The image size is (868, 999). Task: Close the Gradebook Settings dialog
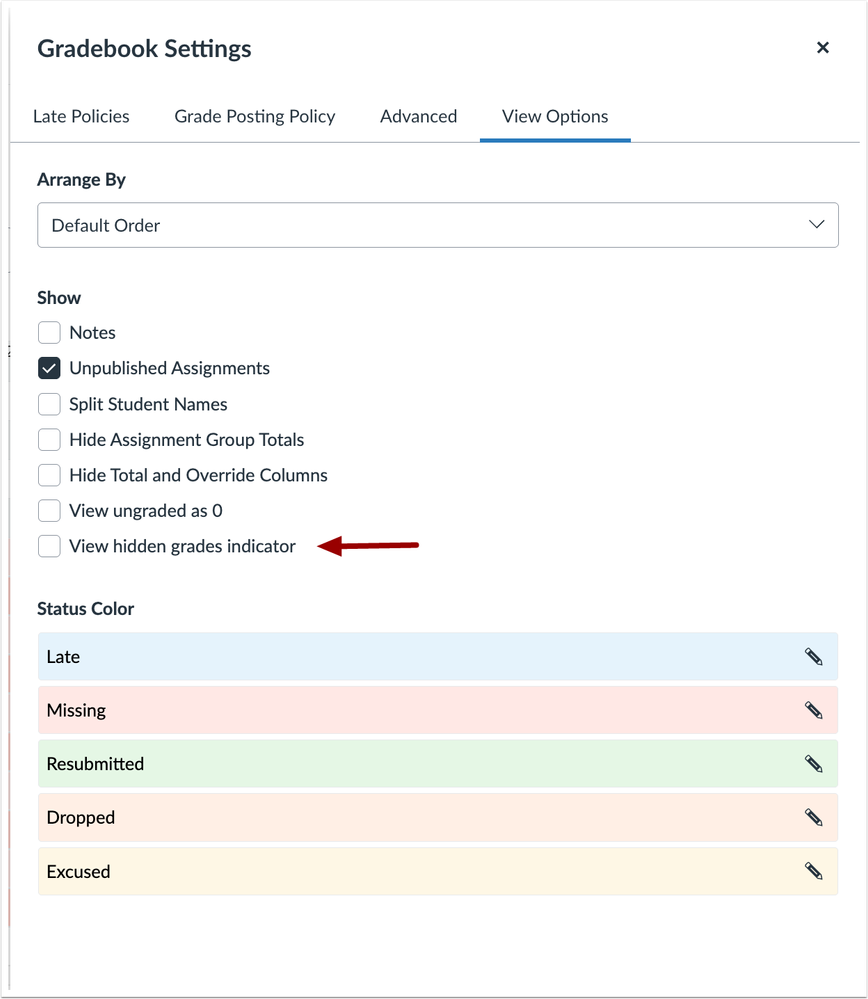(x=823, y=48)
